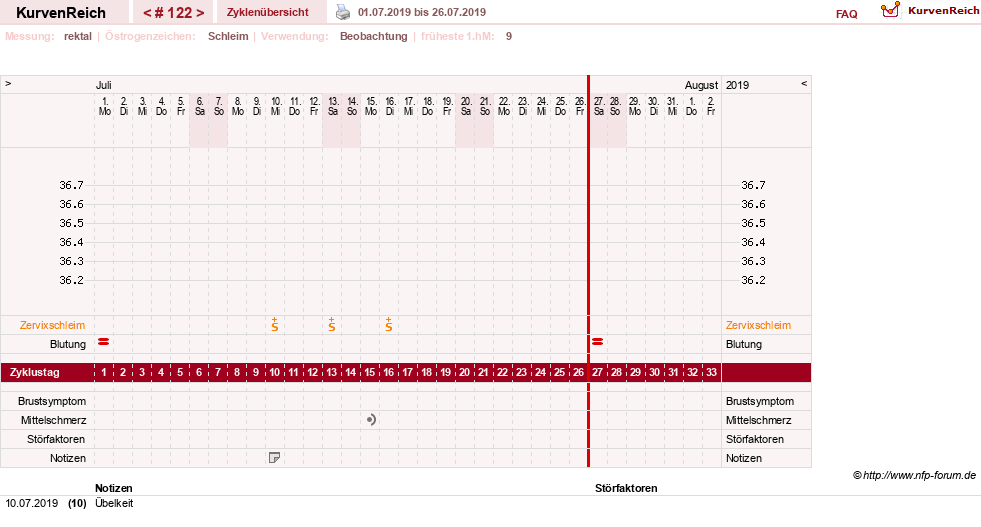This screenshot has width=981, height=527.
Task: Select cycle day 9 in Zyklustag row
Action: coord(256,372)
